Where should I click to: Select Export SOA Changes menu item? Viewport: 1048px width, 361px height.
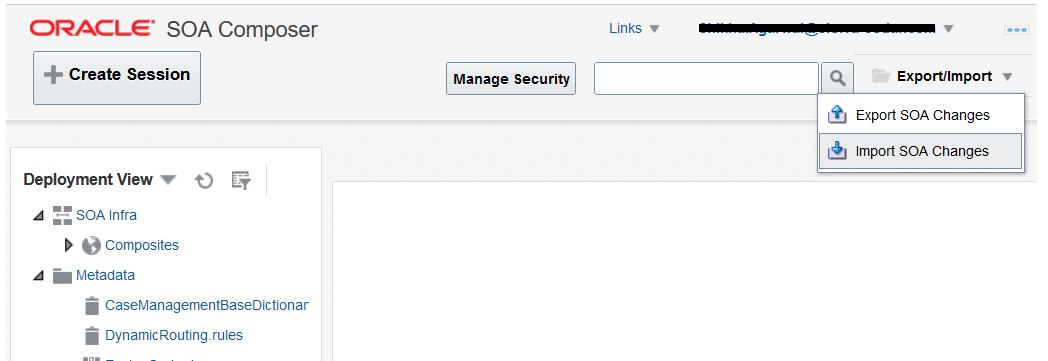pyautogui.click(x=921, y=115)
